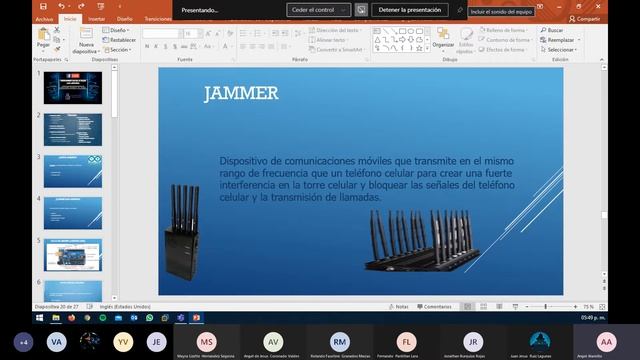The height and width of the screenshot is (360, 640).
Task: Toggle the Notas pane
Action: click(398, 307)
